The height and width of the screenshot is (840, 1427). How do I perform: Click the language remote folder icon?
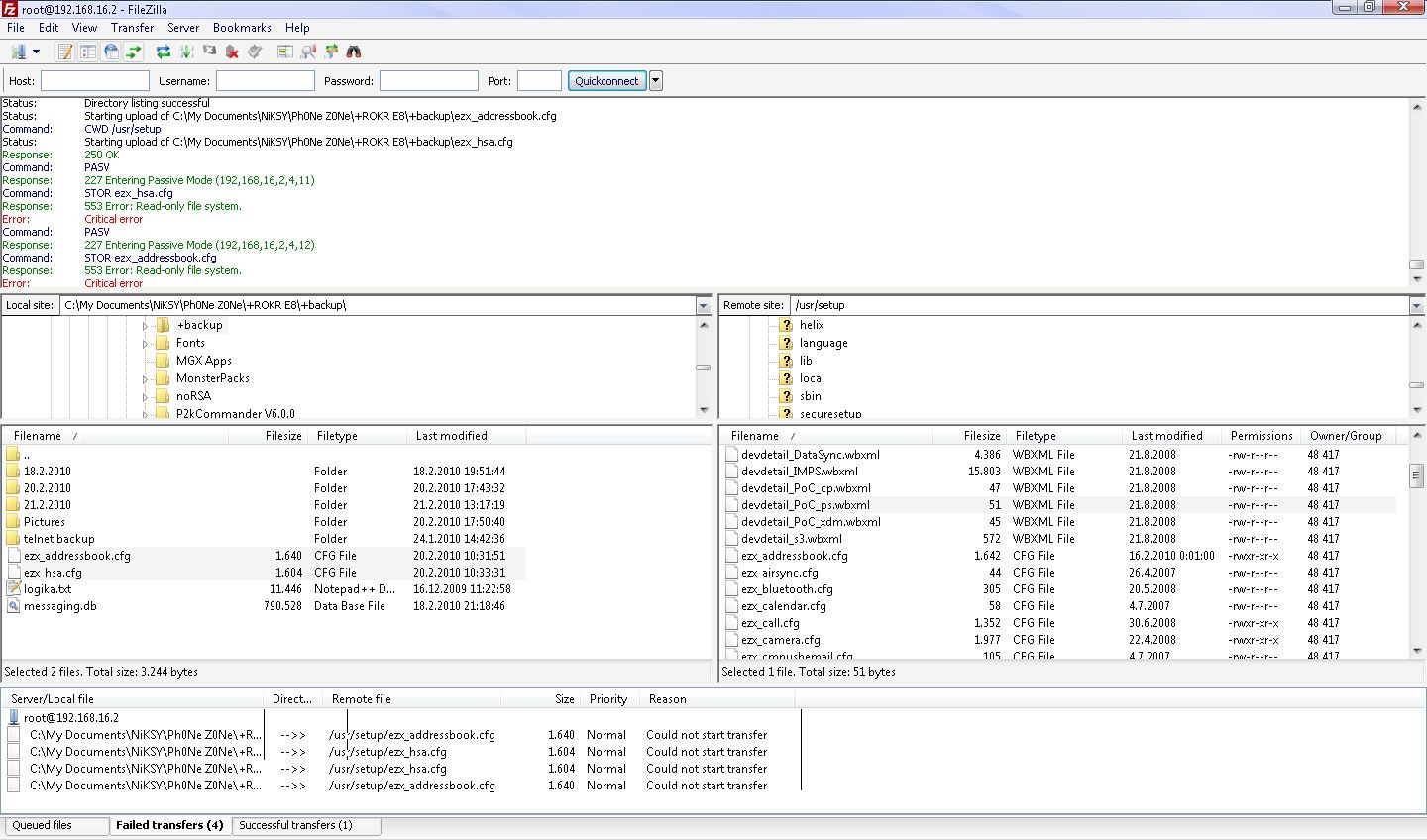click(787, 343)
